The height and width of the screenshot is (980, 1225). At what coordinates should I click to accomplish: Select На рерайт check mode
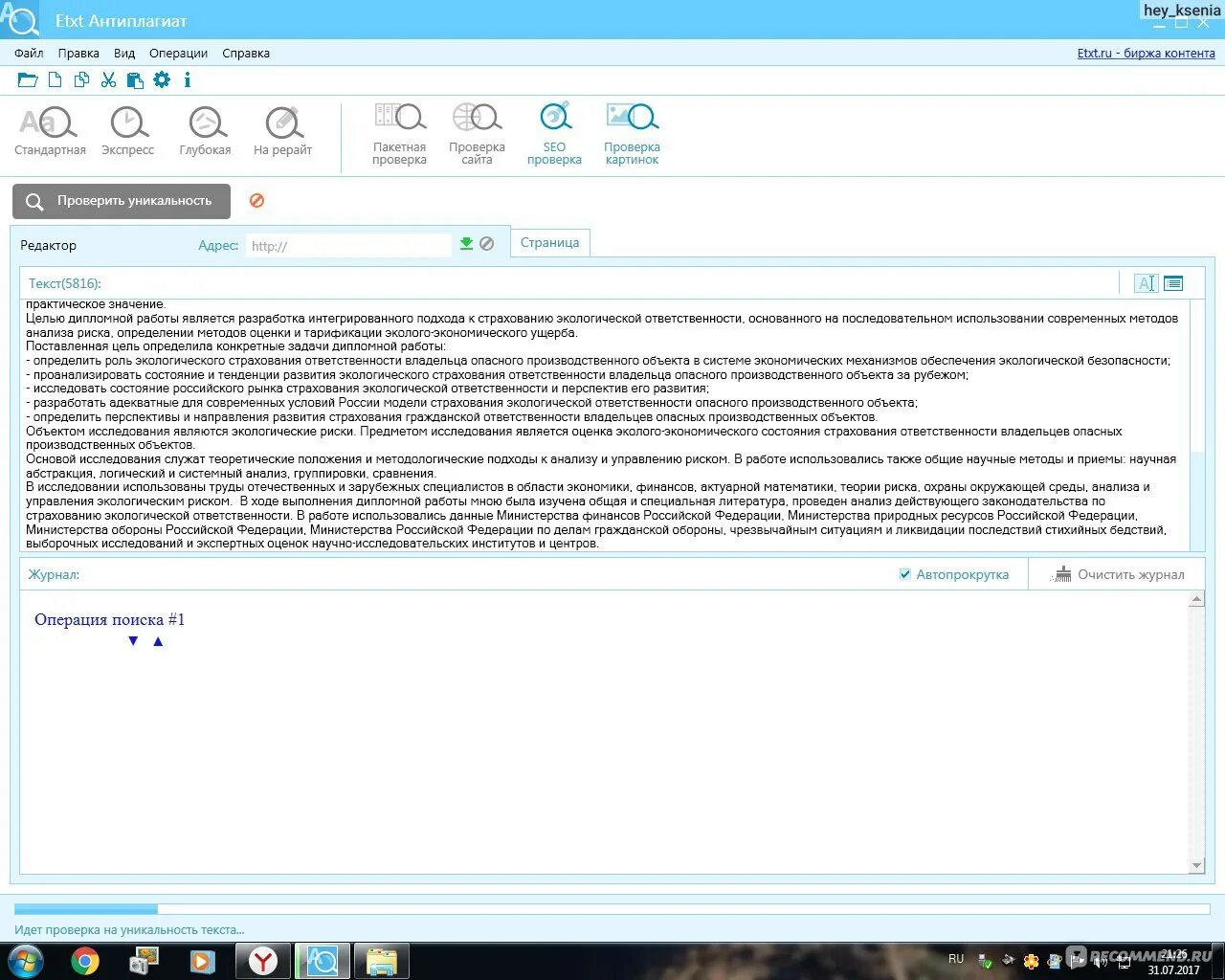click(x=282, y=131)
